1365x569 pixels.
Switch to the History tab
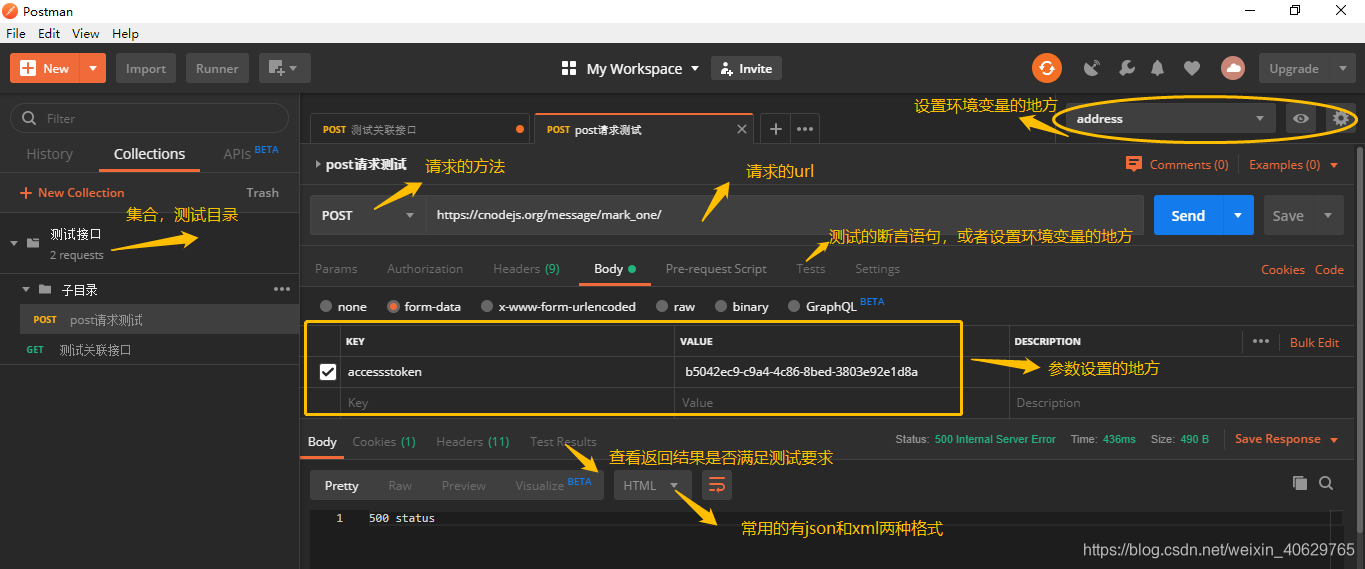pyautogui.click(x=50, y=154)
